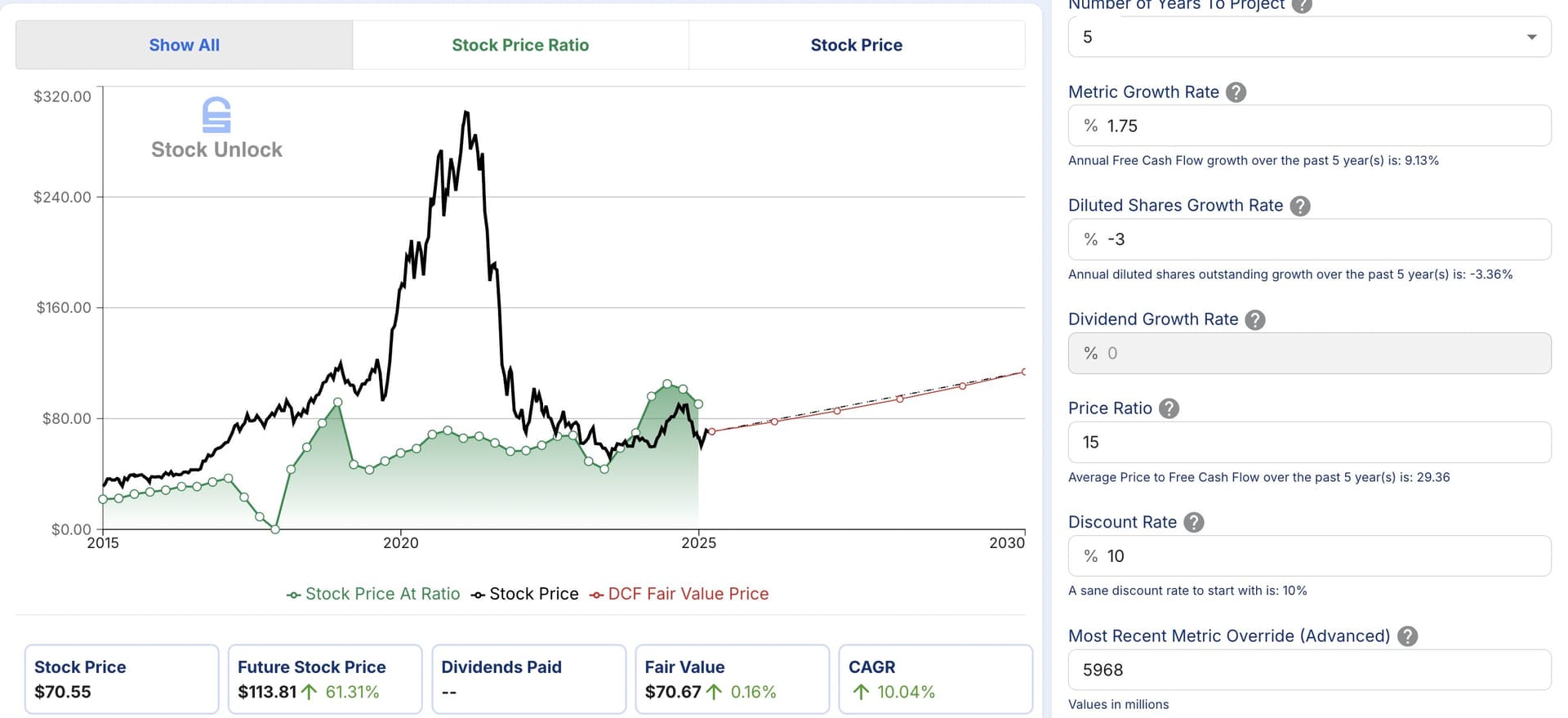1568x718 pixels.
Task: Click help icon beside Metric Growth Rate
Action: pos(1236,92)
